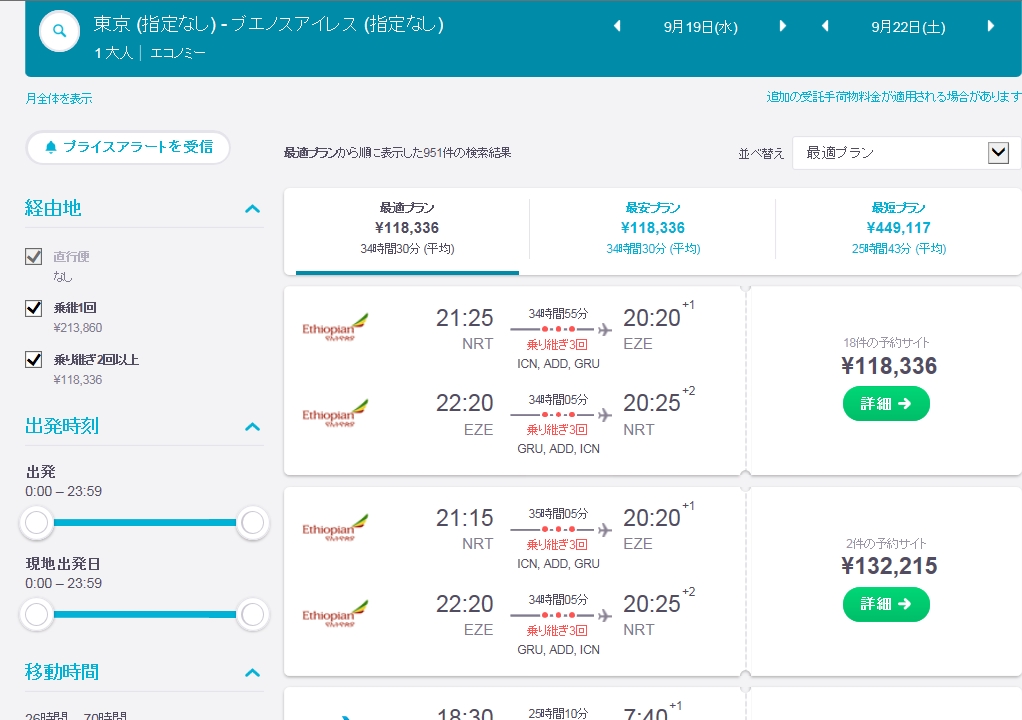Click 乗り継ぎ3回 under 35時間05分 flight
Image resolution: width=1022 pixels, height=720 pixels.
(x=557, y=545)
